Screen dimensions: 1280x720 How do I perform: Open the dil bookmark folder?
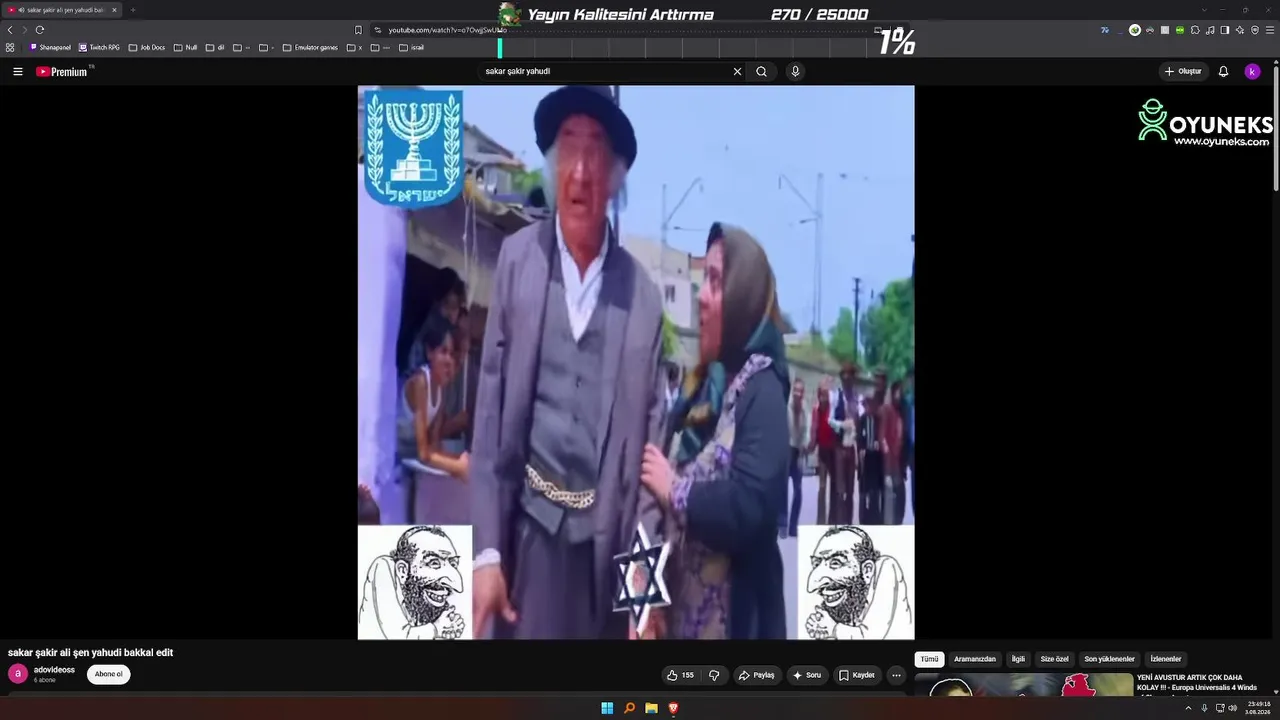[215, 47]
